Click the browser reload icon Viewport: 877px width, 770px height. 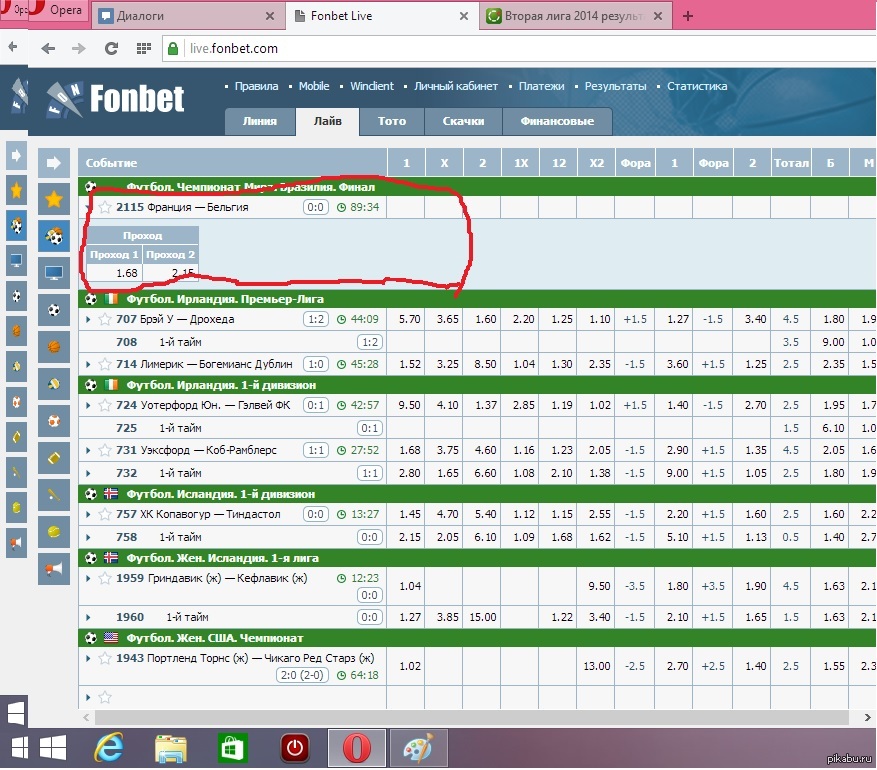tap(111, 49)
